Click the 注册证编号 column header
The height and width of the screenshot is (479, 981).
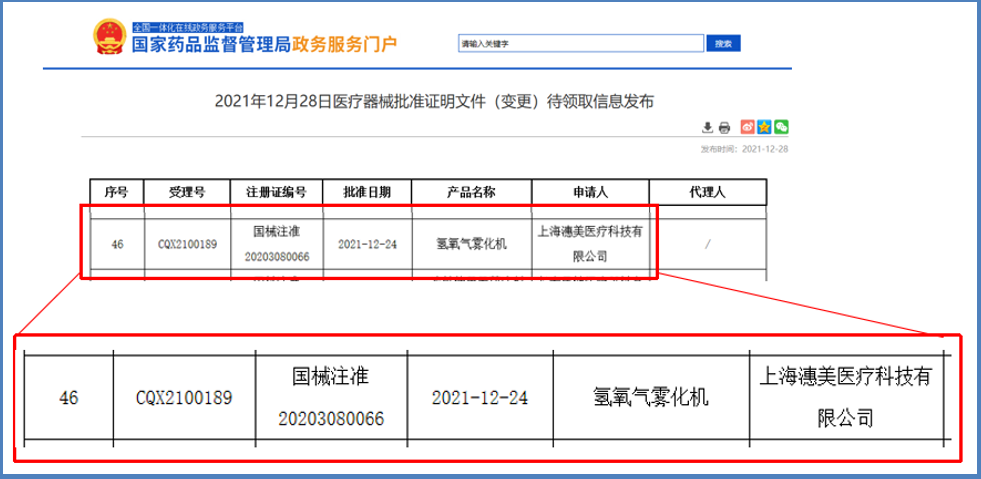[x=277, y=192]
